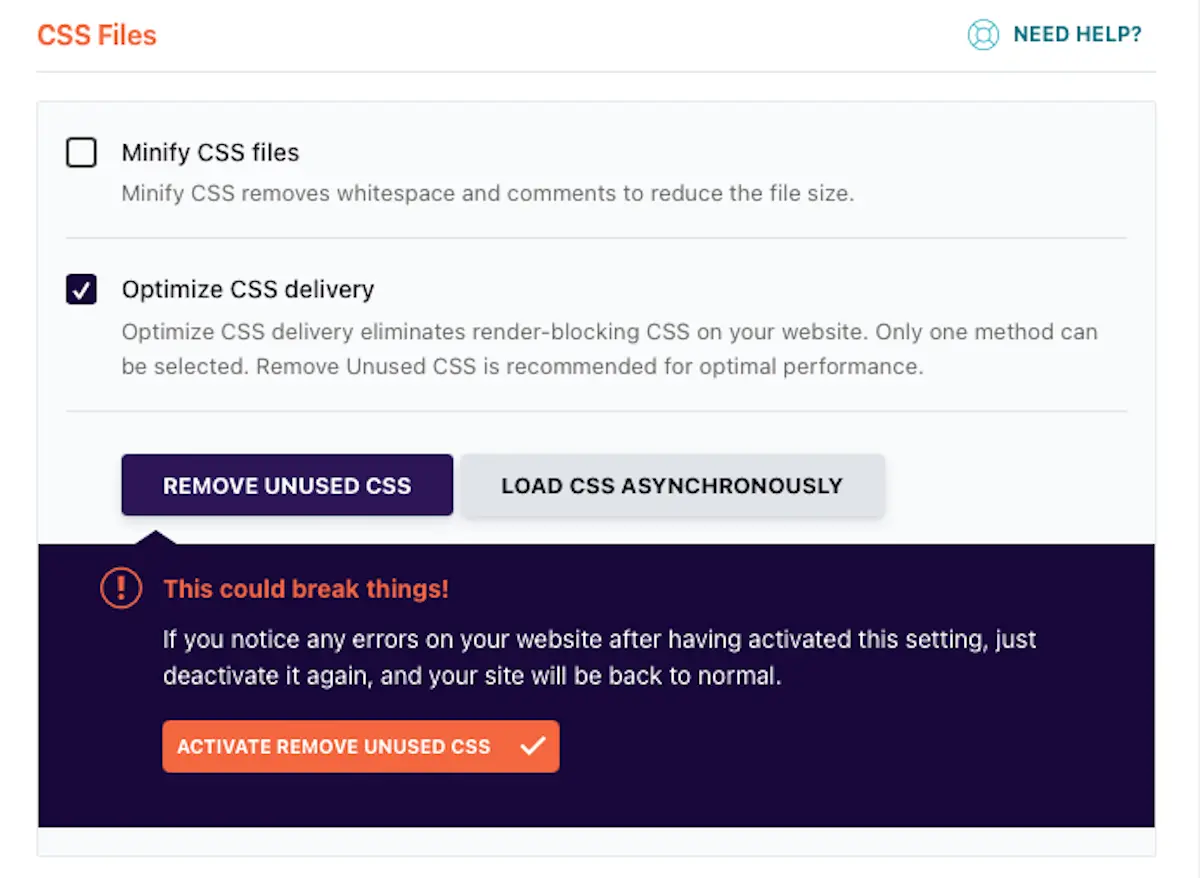Select the Remove Unused CSS method
Screen dimensions: 1200x878
click(287, 486)
